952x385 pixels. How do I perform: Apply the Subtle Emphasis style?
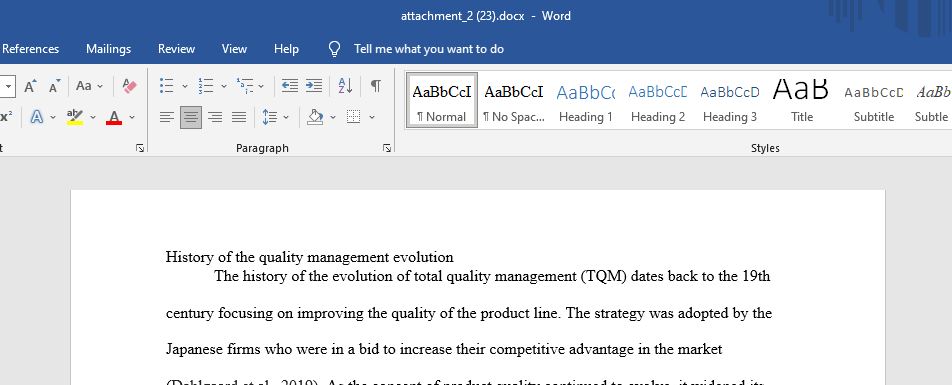pos(932,101)
